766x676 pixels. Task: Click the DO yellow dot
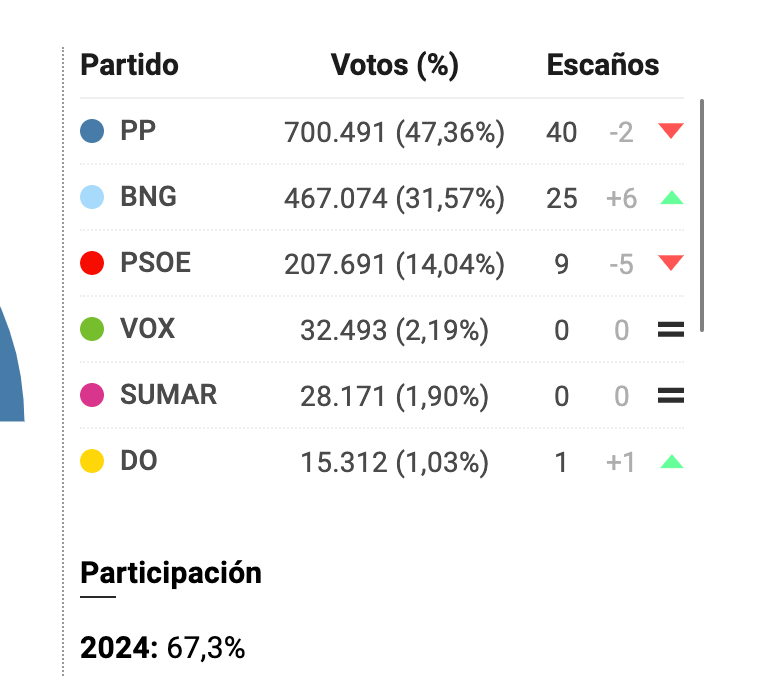click(x=92, y=461)
